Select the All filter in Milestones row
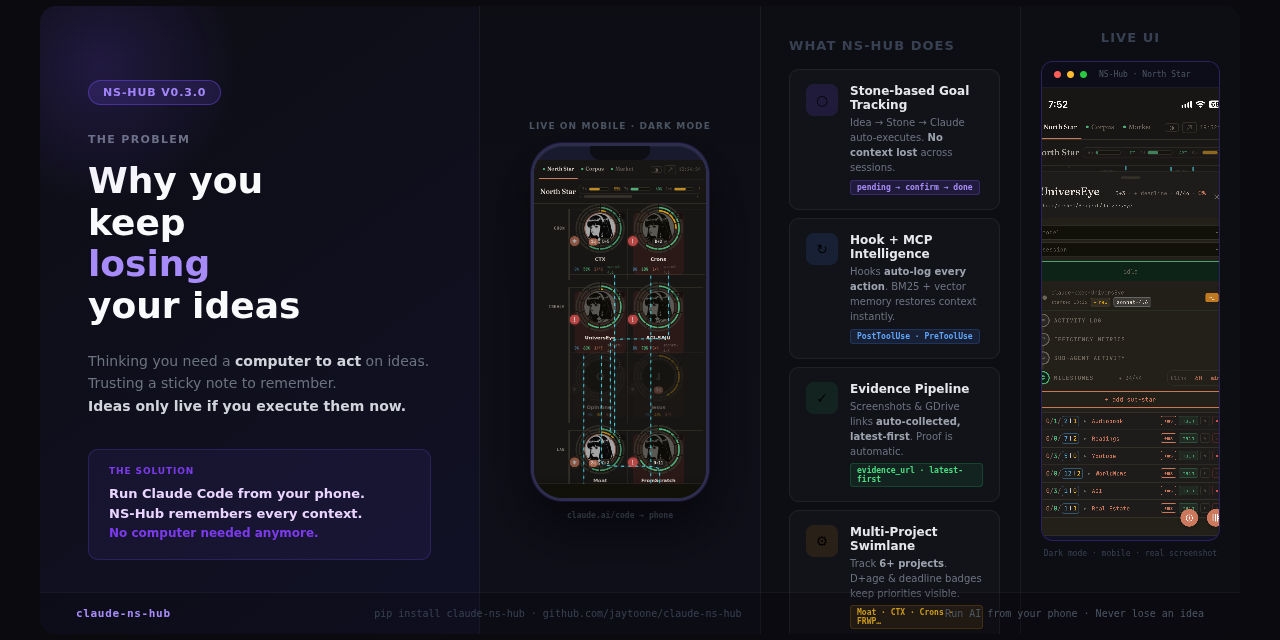This screenshot has height=640, width=1280. coord(1198,378)
